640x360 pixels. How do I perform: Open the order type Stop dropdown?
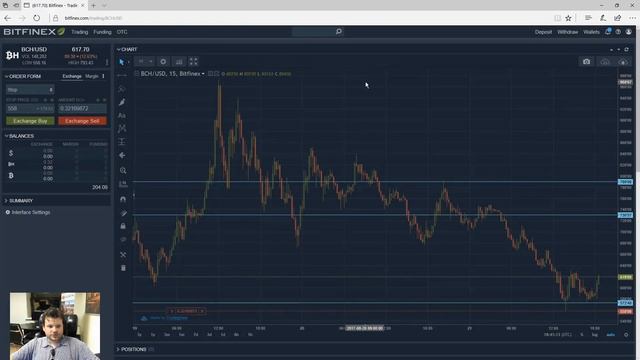coord(30,90)
